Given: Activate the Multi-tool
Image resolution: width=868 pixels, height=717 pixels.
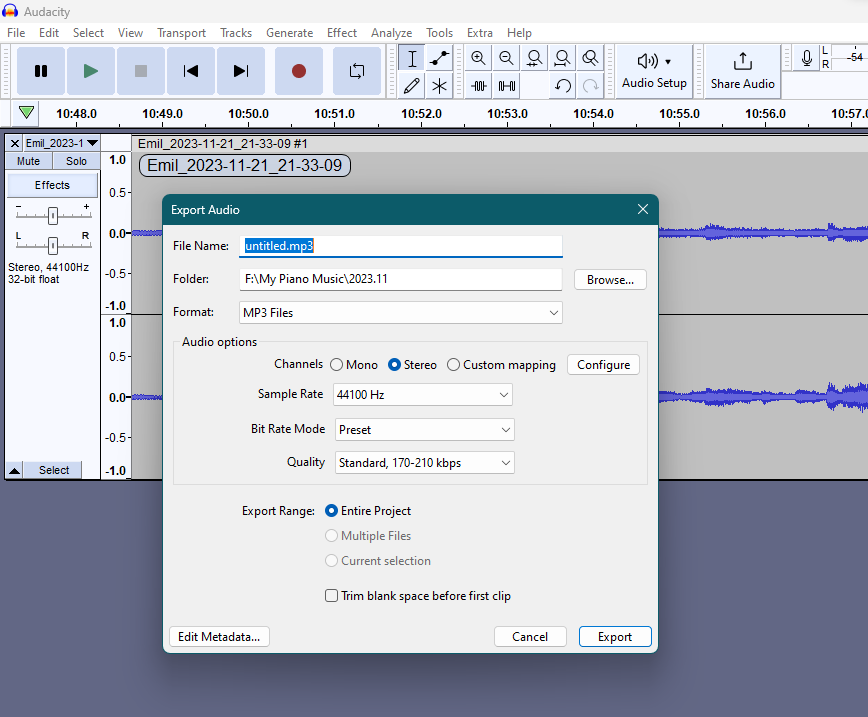Looking at the screenshot, I should 439,85.
